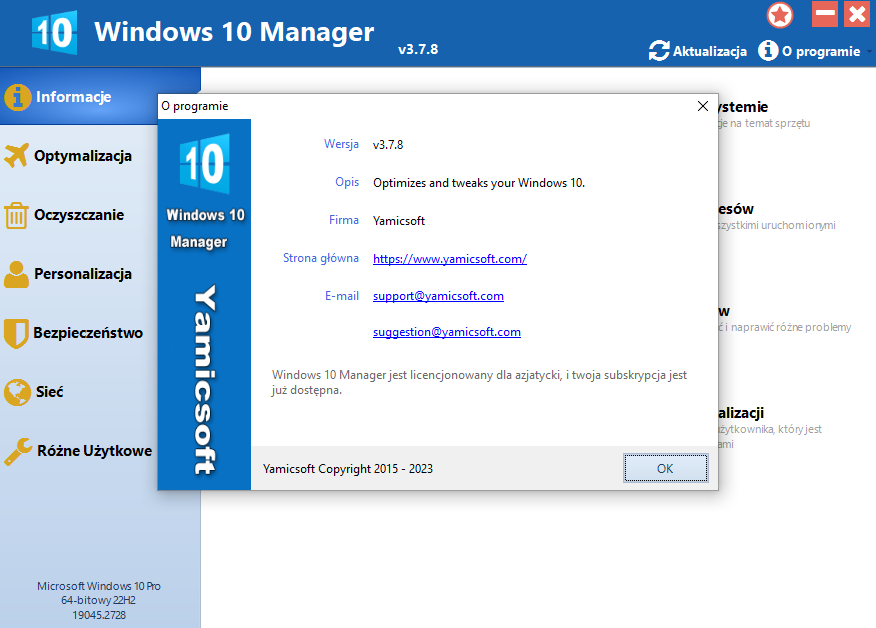876x628 pixels.
Task: Click the Informacje info circle icon
Action: [x=17, y=97]
